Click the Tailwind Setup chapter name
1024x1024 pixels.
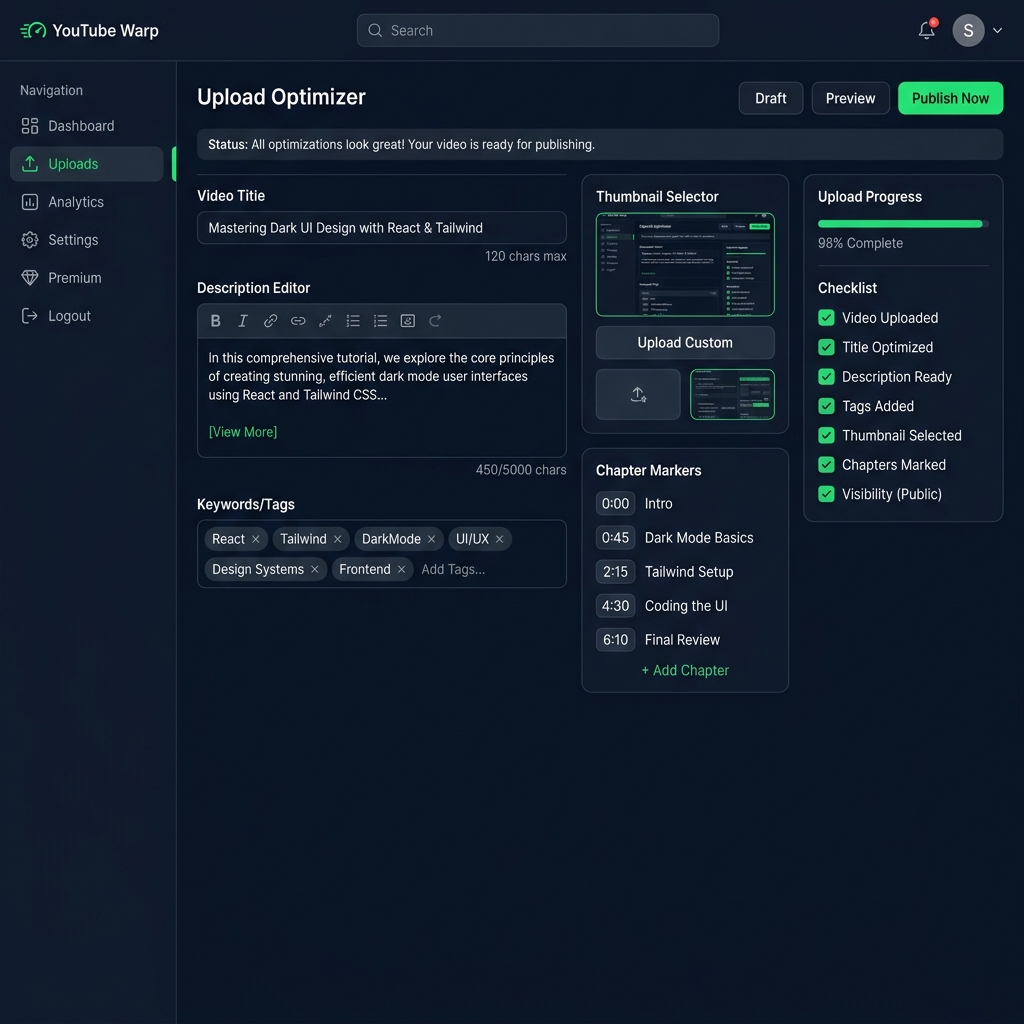tap(689, 571)
